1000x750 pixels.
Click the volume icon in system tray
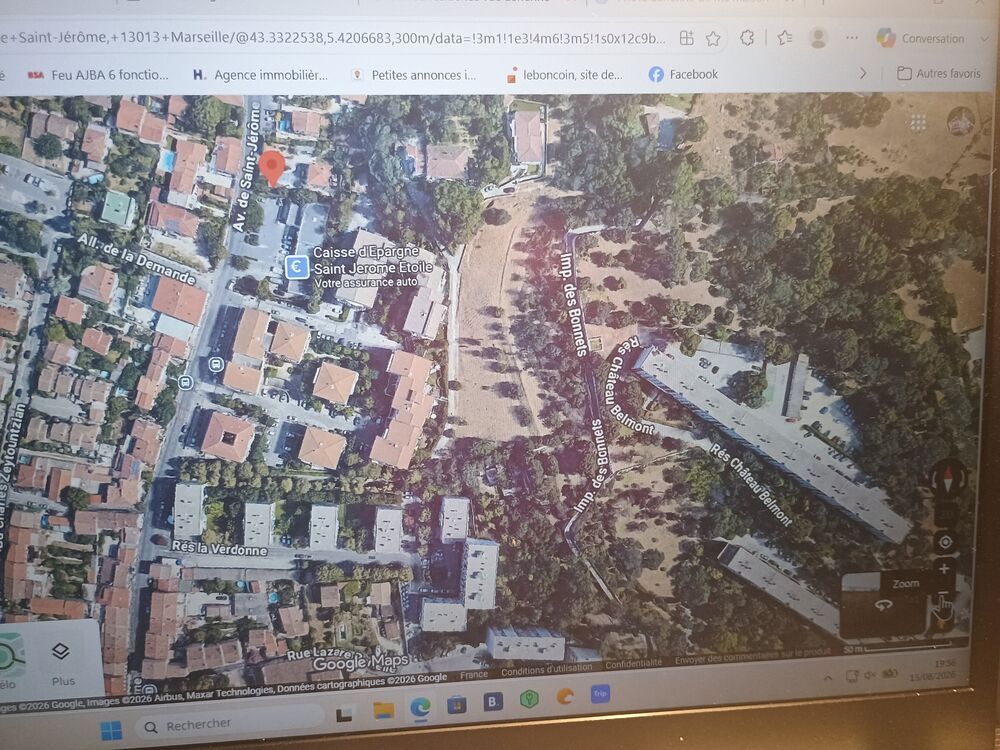click(x=870, y=675)
